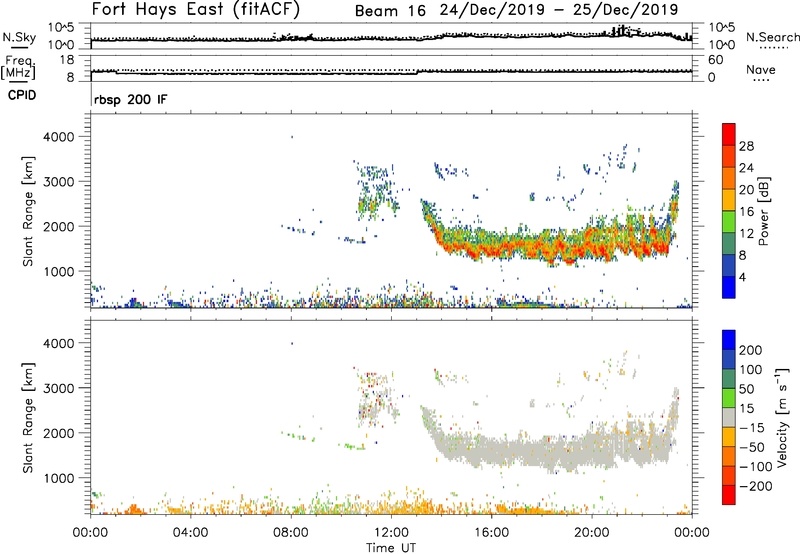This screenshot has height=554, width=800.
Task: Click the '4000' tick on power panel
Action: tap(58, 137)
